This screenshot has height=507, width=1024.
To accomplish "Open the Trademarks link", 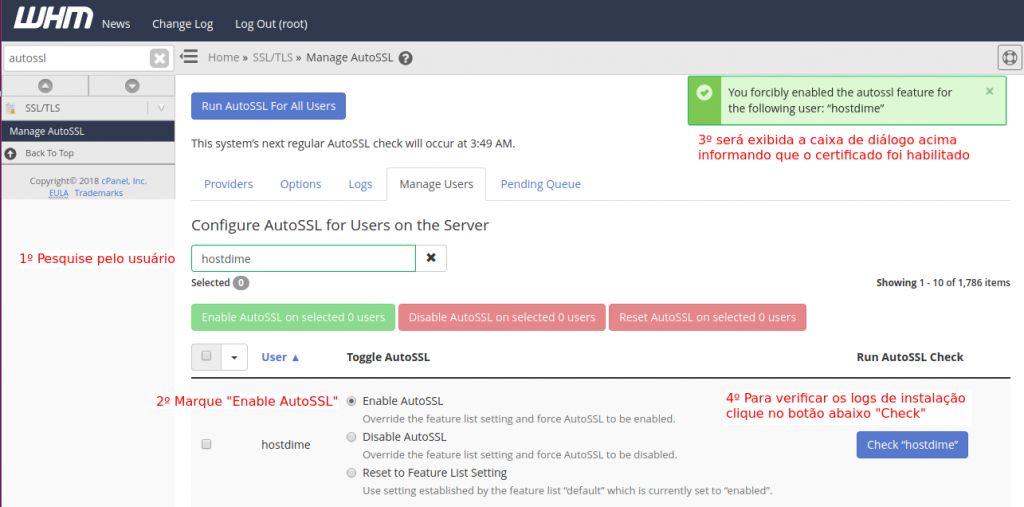I will [x=99, y=193].
